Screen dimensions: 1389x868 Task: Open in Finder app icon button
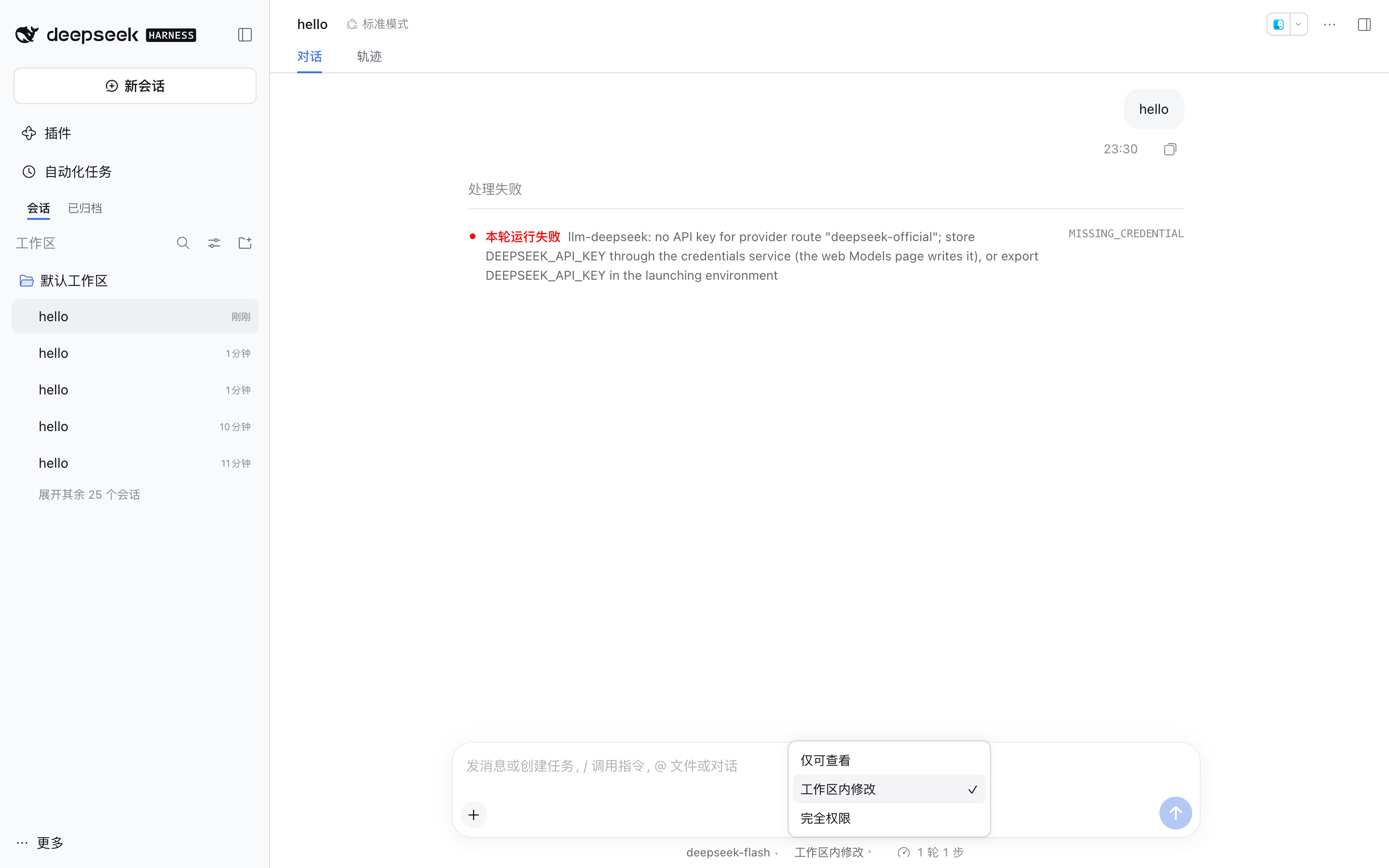pos(1278,24)
